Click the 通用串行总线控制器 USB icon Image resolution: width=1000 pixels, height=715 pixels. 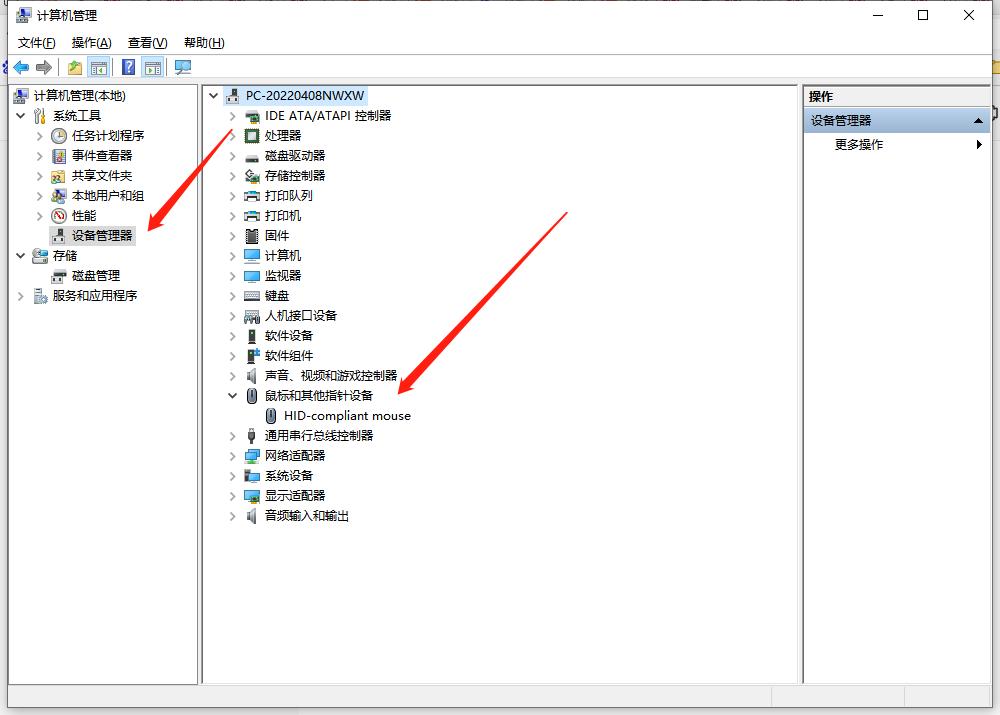pos(252,436)
